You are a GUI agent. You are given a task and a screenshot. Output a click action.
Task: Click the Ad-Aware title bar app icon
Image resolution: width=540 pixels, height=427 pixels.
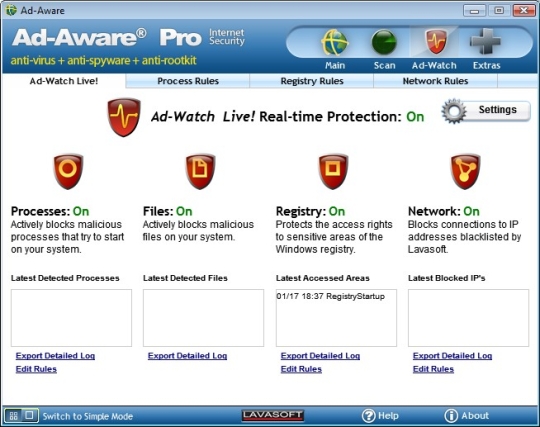(11, 10)
